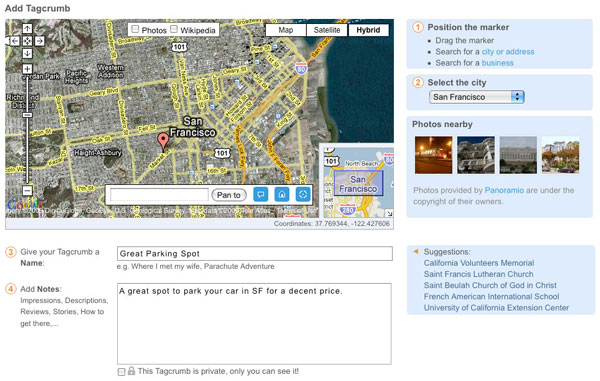
Task: Choose Saint Francis Lutheran Church suggestion
Action: pyautogui.click(x=478, y=274)
